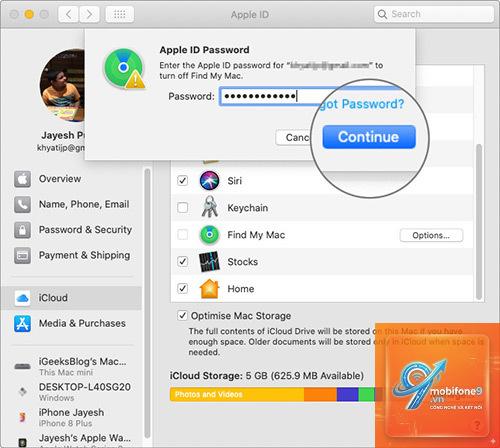
Task: Select iPhone Jayesh device
Action: coord(71,417)
